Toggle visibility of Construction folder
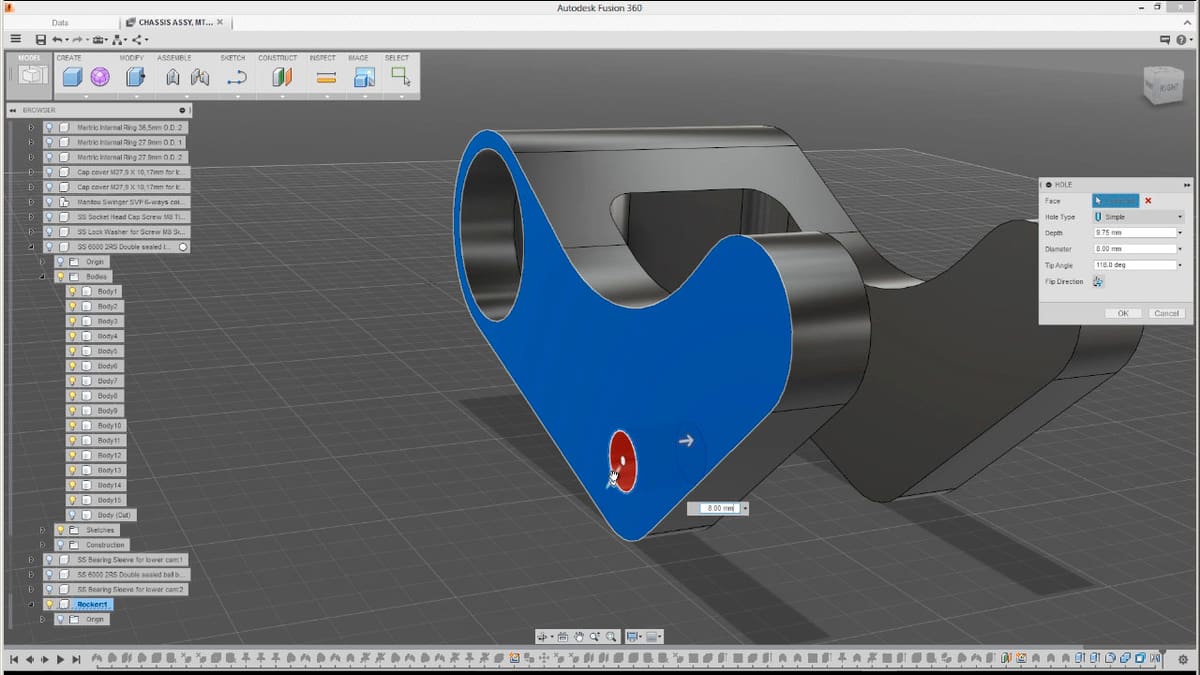 [60, 545]
